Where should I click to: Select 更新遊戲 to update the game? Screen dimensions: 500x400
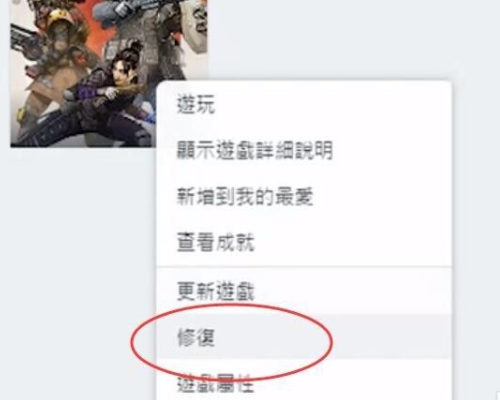(304, 291)
